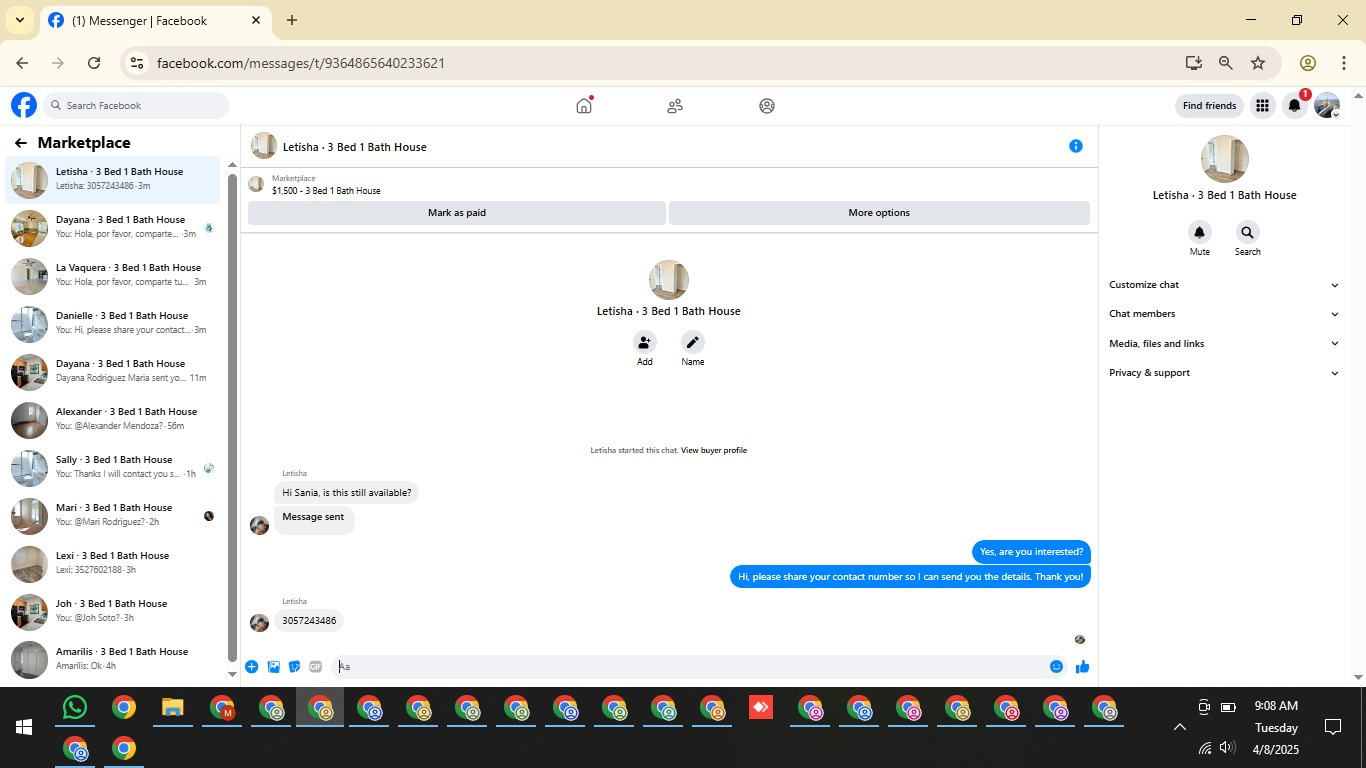1366x768 pixels.
Task: Click Mark as paid button
Action: tap(457, 213)
